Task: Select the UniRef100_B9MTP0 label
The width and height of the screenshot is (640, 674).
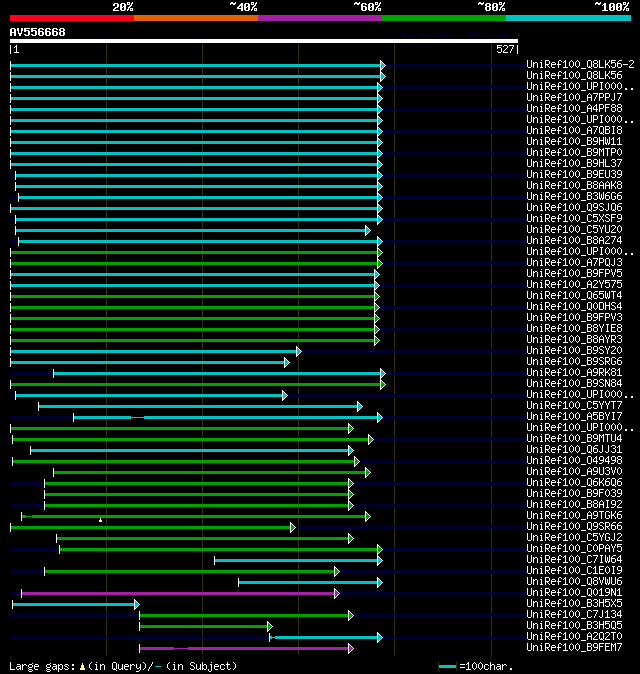Action: [x=574, y=153]
